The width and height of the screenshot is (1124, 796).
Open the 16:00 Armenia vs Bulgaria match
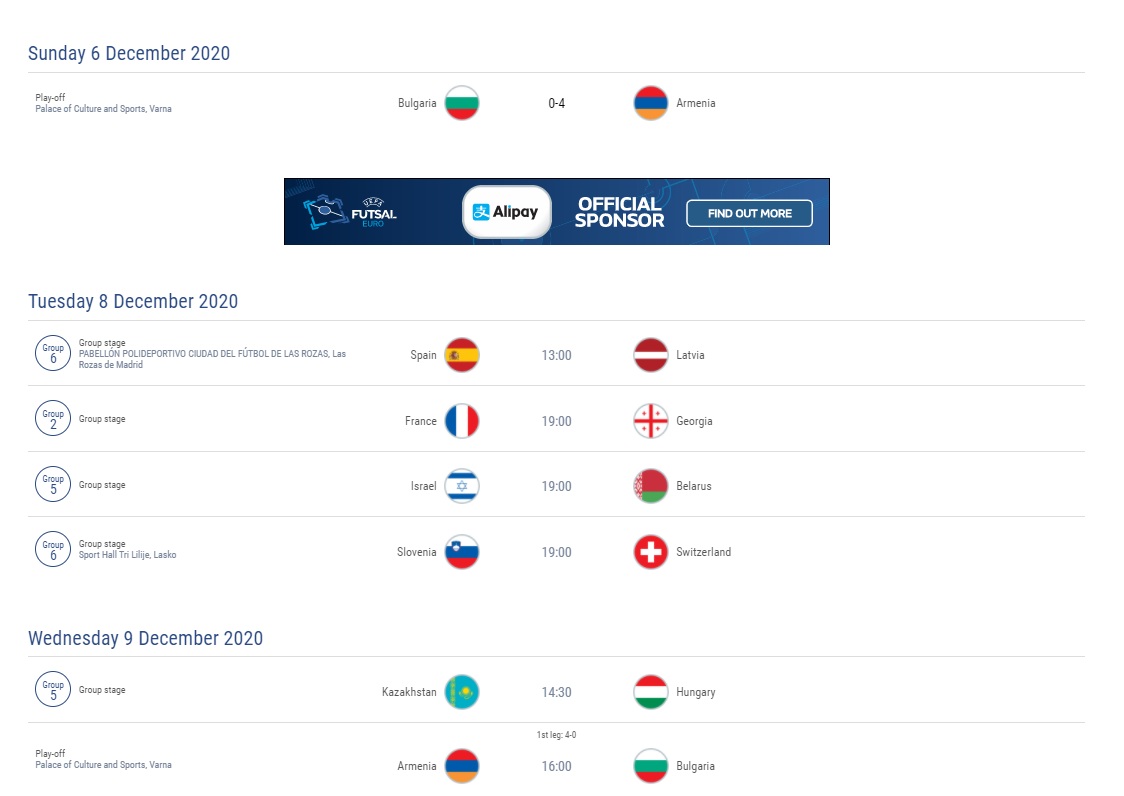(556, 766)
